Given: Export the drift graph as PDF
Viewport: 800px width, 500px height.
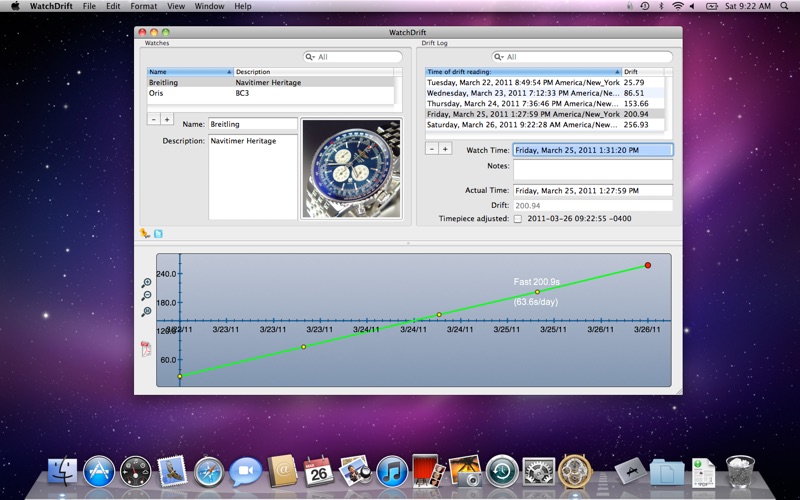Looking at the screenshot, I should [x=146, y=349].
